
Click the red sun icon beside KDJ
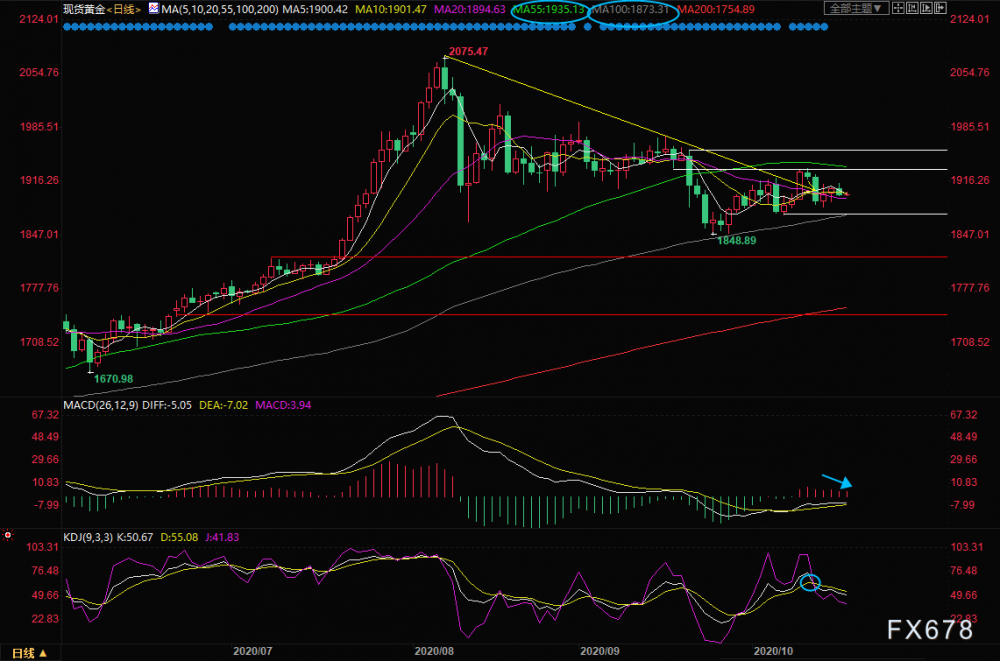8,535
